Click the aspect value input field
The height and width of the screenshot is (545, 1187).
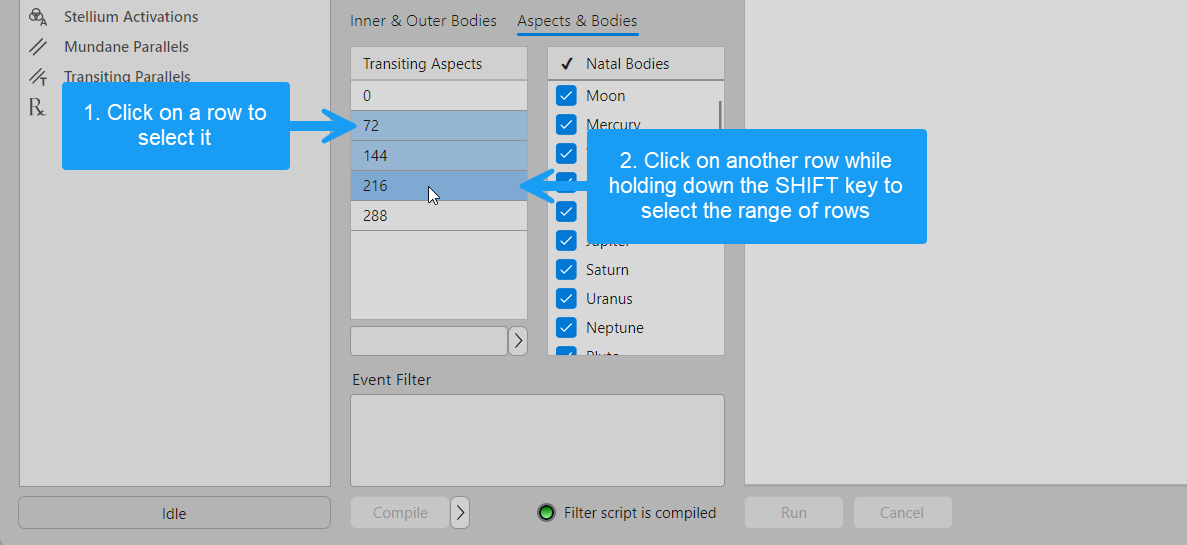pos(428,341)
